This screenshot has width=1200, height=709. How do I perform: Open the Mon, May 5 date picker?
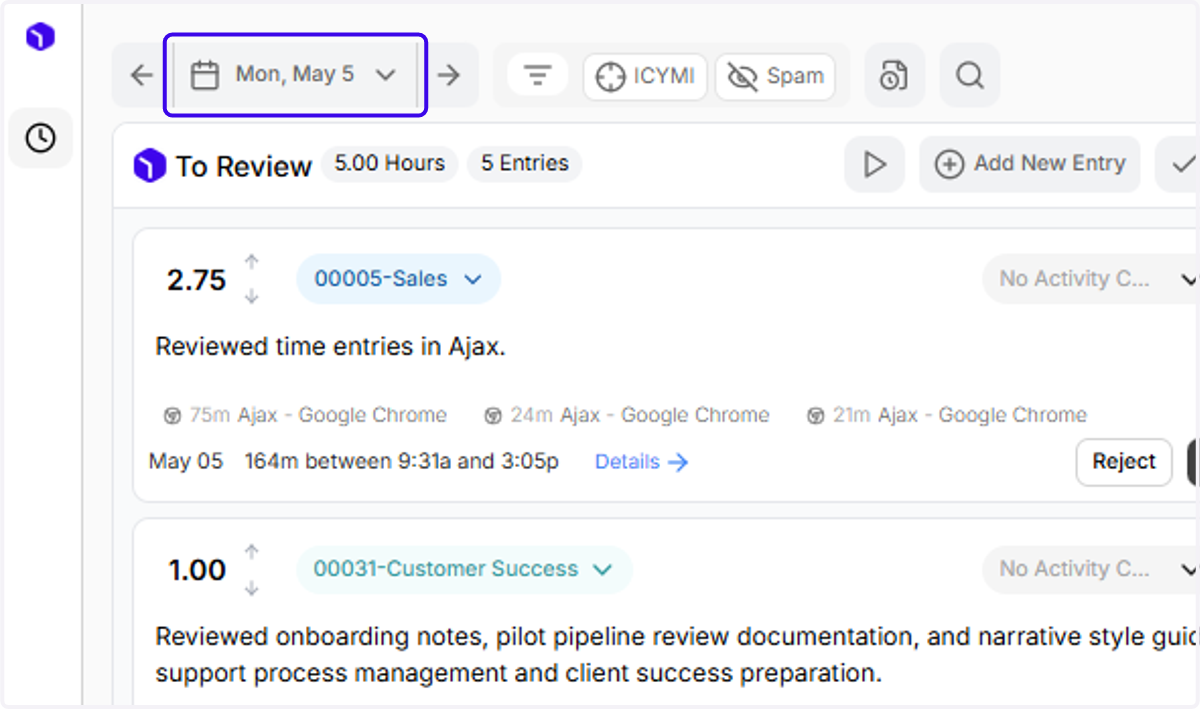[x=295, y=75]
